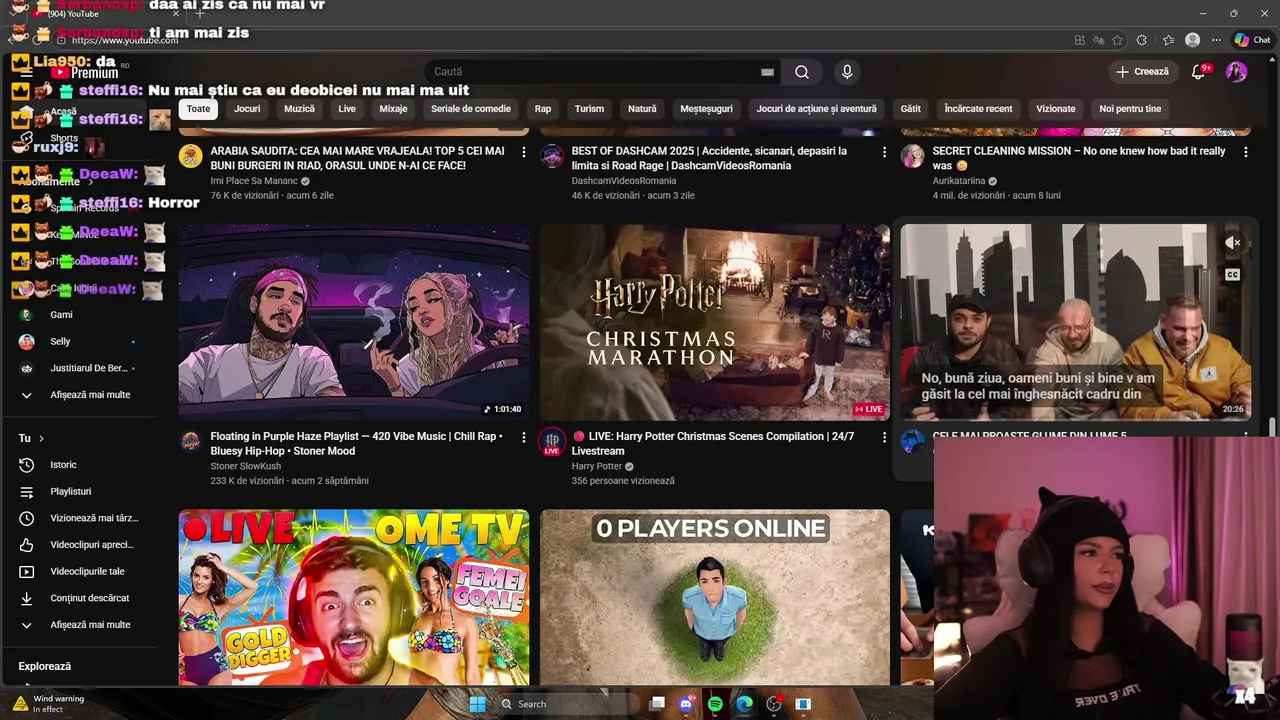Screen dimensions: 1280x720
Task: Open the Harry Potter Christmas Marathon thumbnail
Action: point(715,322)
